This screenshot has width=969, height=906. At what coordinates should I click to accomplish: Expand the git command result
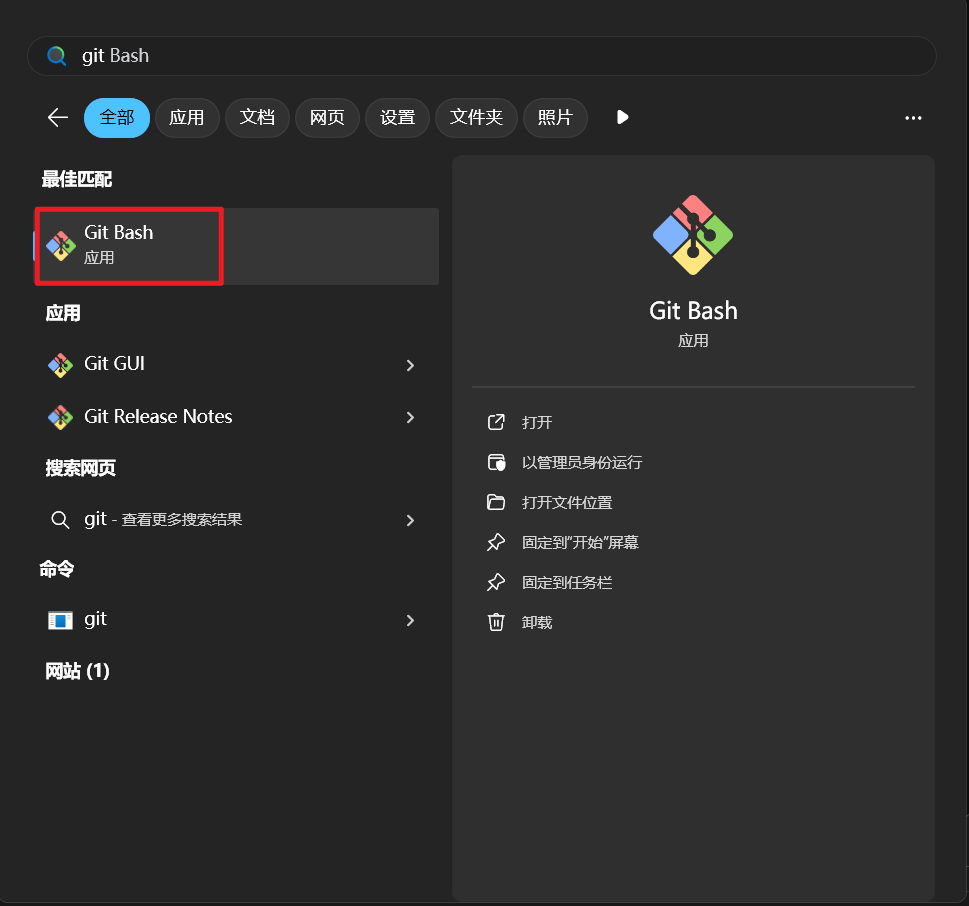point(410,621)
